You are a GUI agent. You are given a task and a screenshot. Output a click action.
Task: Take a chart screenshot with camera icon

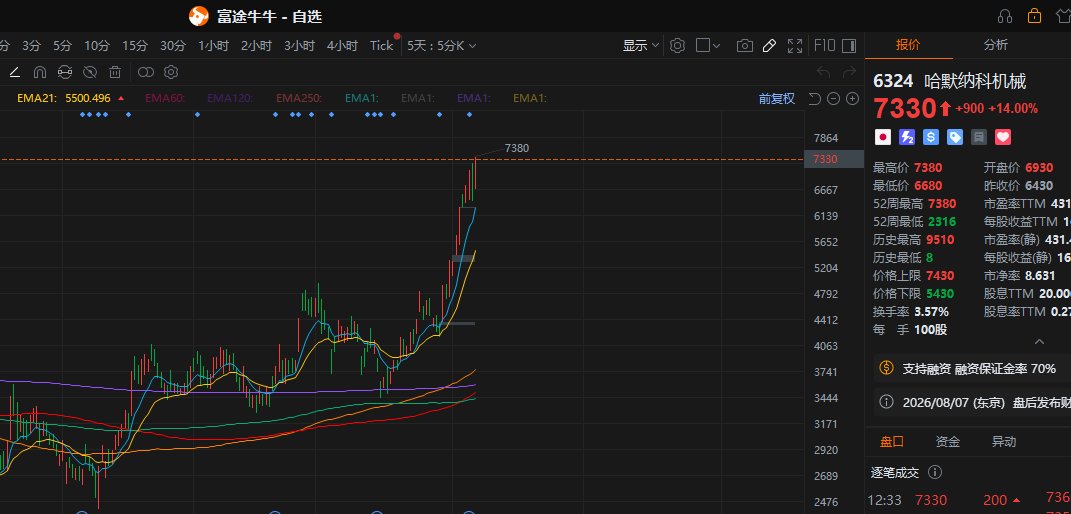(x=745, y=46)
